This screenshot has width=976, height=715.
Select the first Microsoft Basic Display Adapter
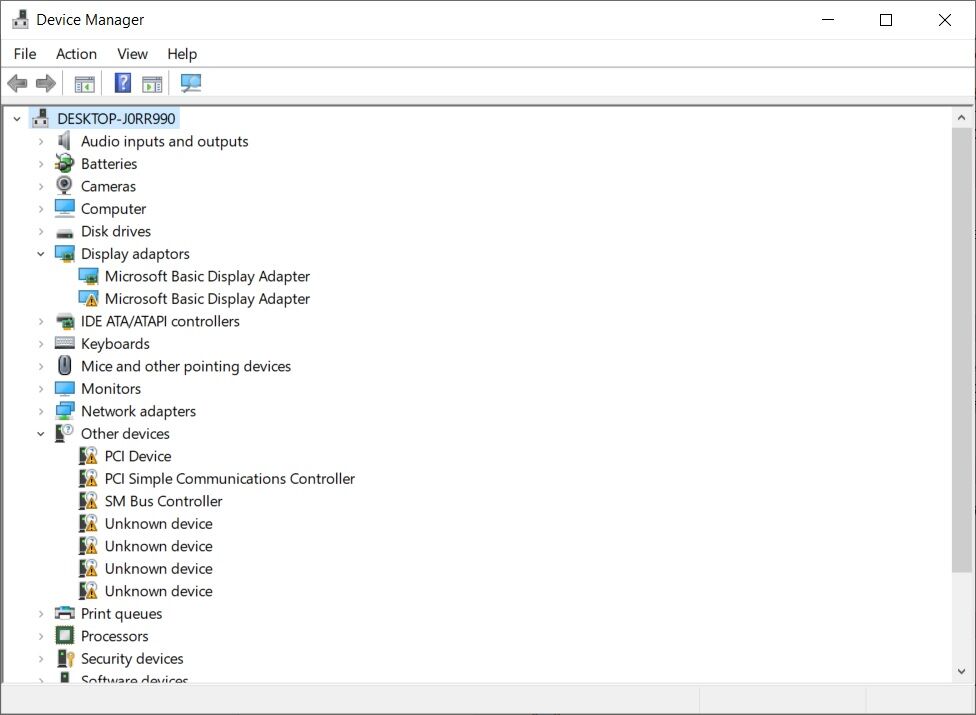pos(207,276)
